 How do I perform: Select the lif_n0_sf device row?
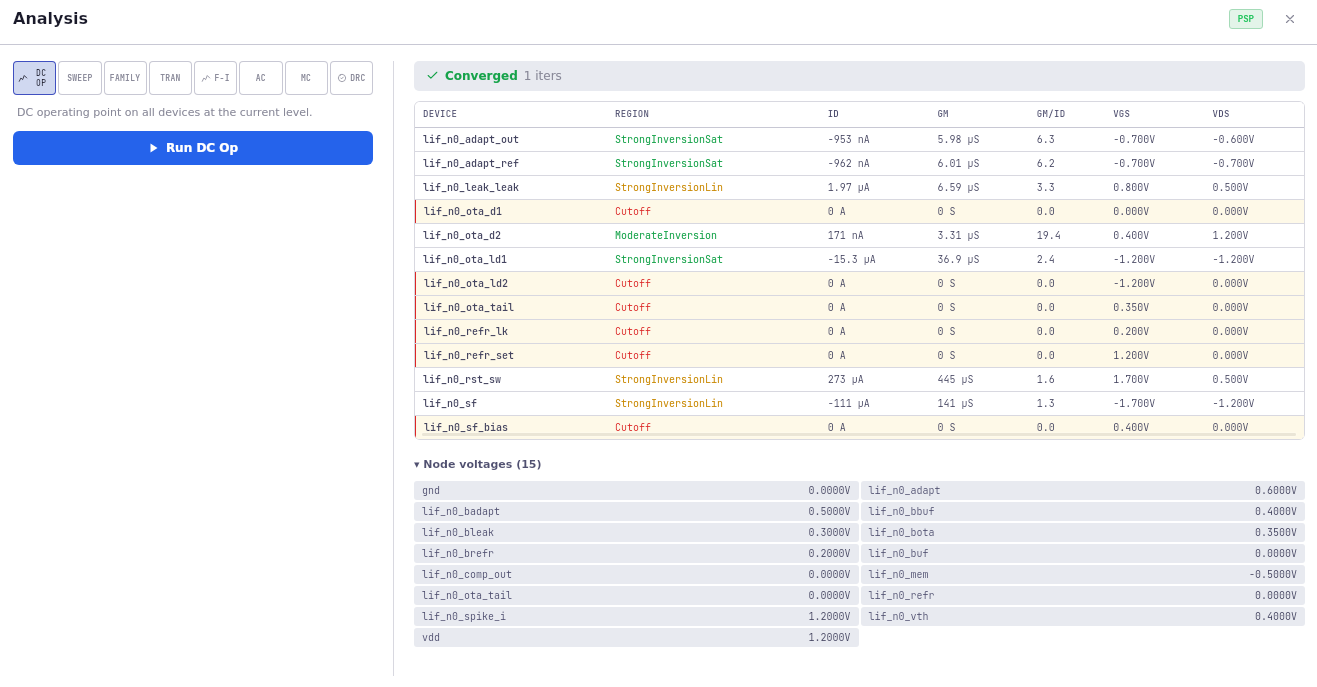pyautogui.click(x=859, y=404)
